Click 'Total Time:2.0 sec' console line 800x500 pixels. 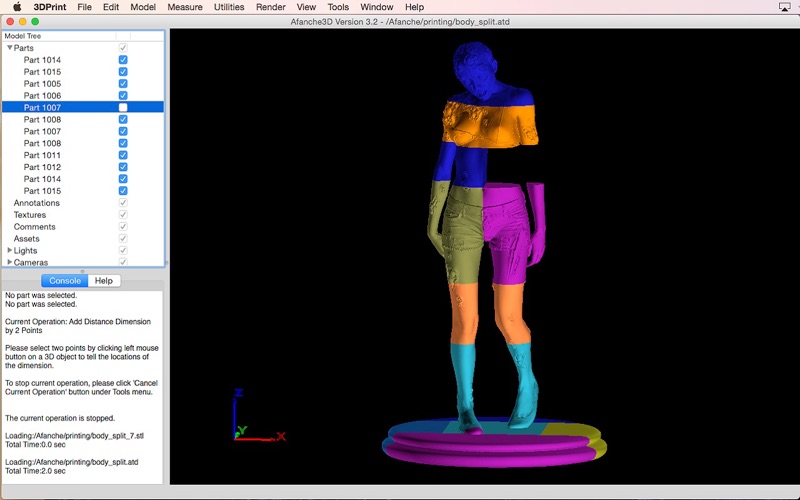click(35, 471)
